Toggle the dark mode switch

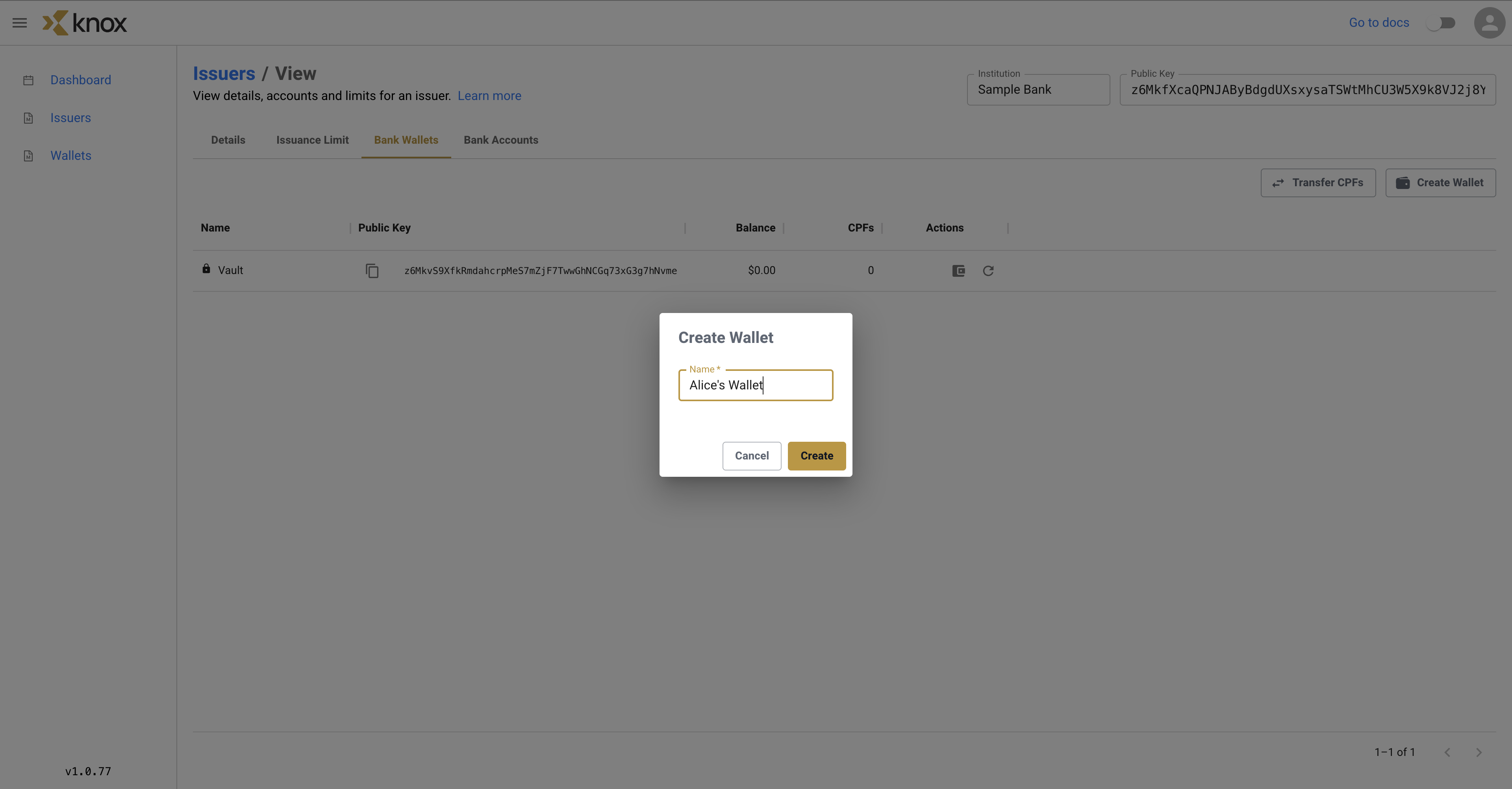click(x=1442, y=23)
